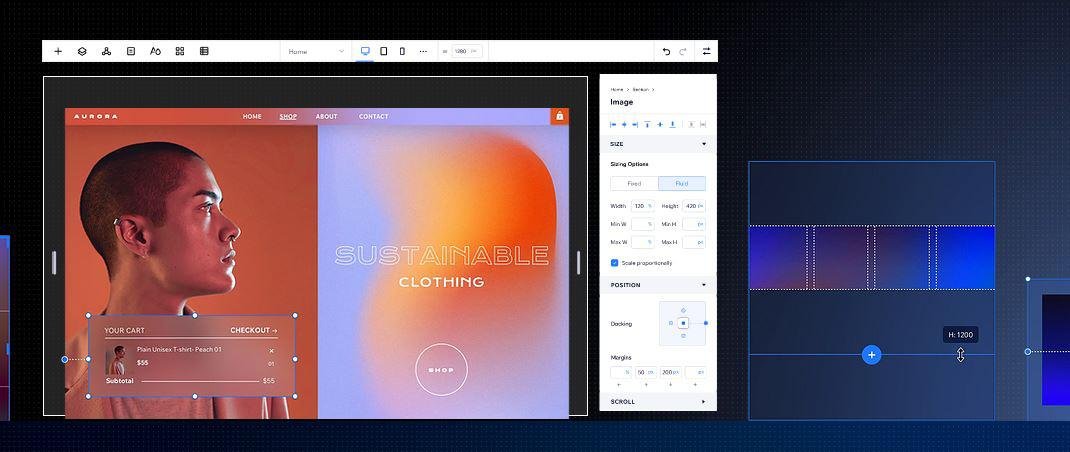
Task: Switch to mobile breakpoint view
Action: pos(402,51)
